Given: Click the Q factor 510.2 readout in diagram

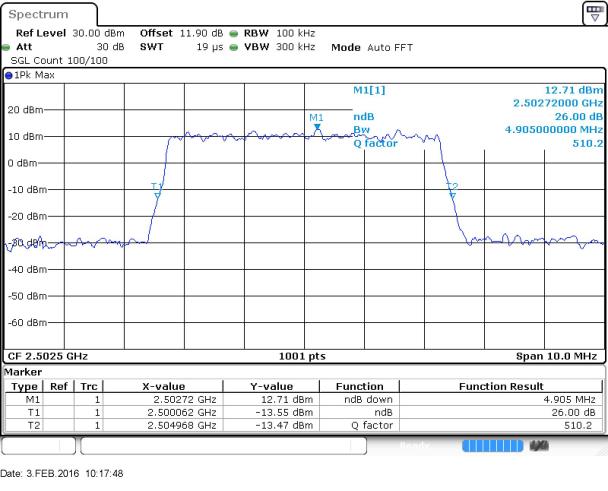Looking at the screenshot, I should click(x=588, y=143).
